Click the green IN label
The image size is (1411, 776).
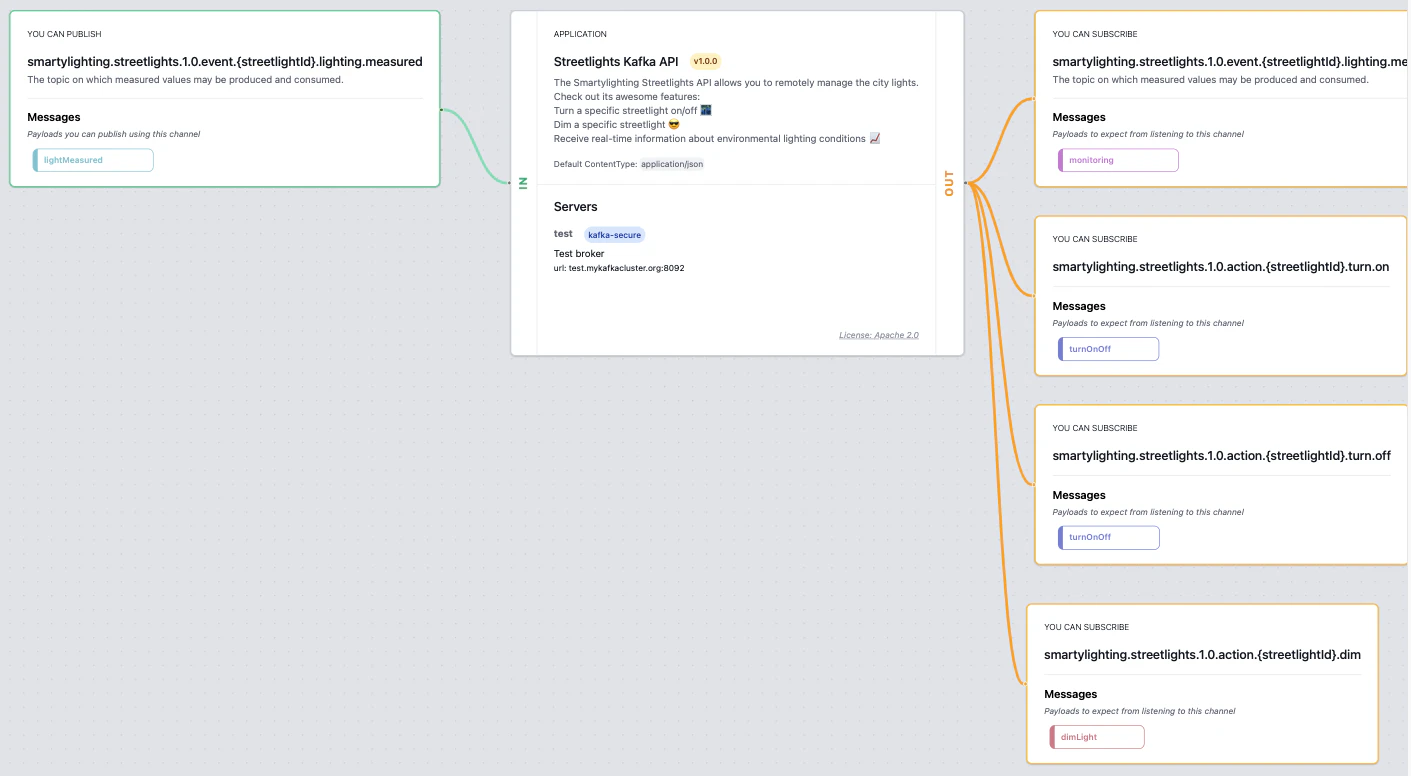(523, 182)
